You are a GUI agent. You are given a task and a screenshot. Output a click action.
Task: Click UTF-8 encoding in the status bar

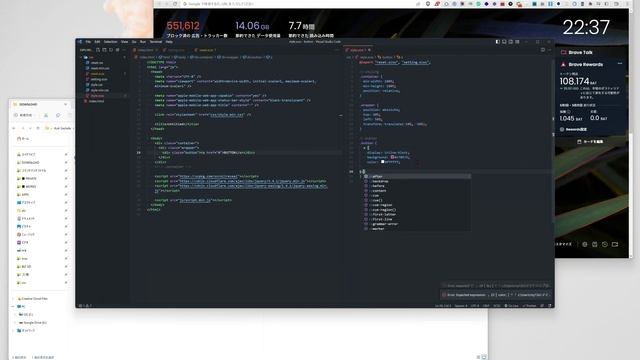click(475, 306)
